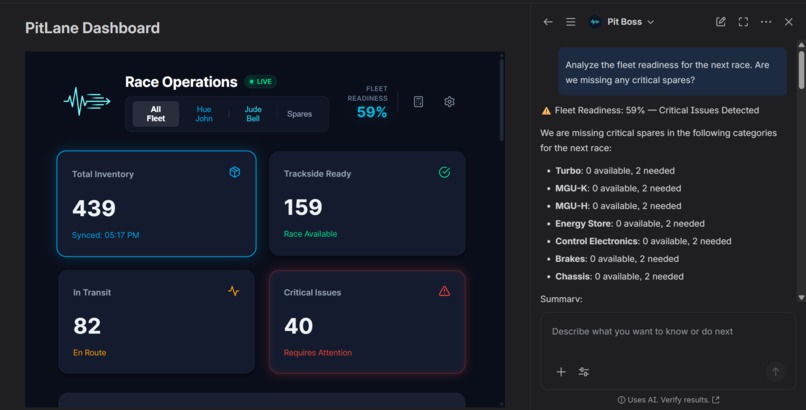Click the In Transit pulse icon
The height and width of the screenshot is (410, 806).
[233, 291]
